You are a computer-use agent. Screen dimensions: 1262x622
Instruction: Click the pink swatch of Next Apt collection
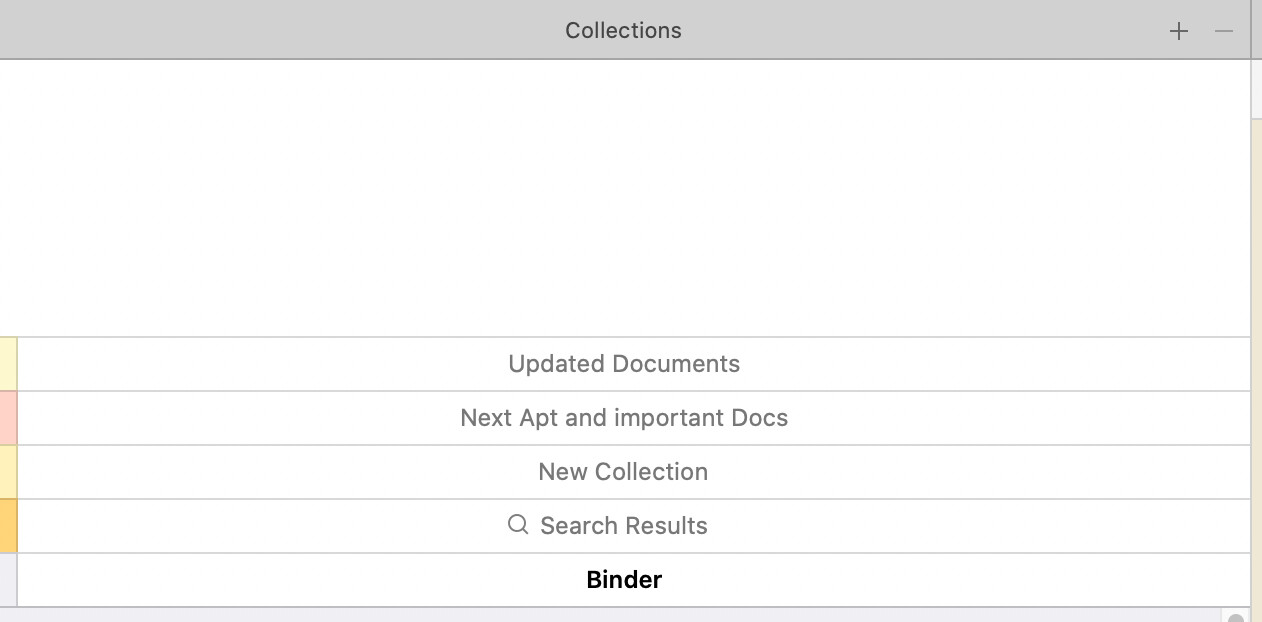coord(8,418)
